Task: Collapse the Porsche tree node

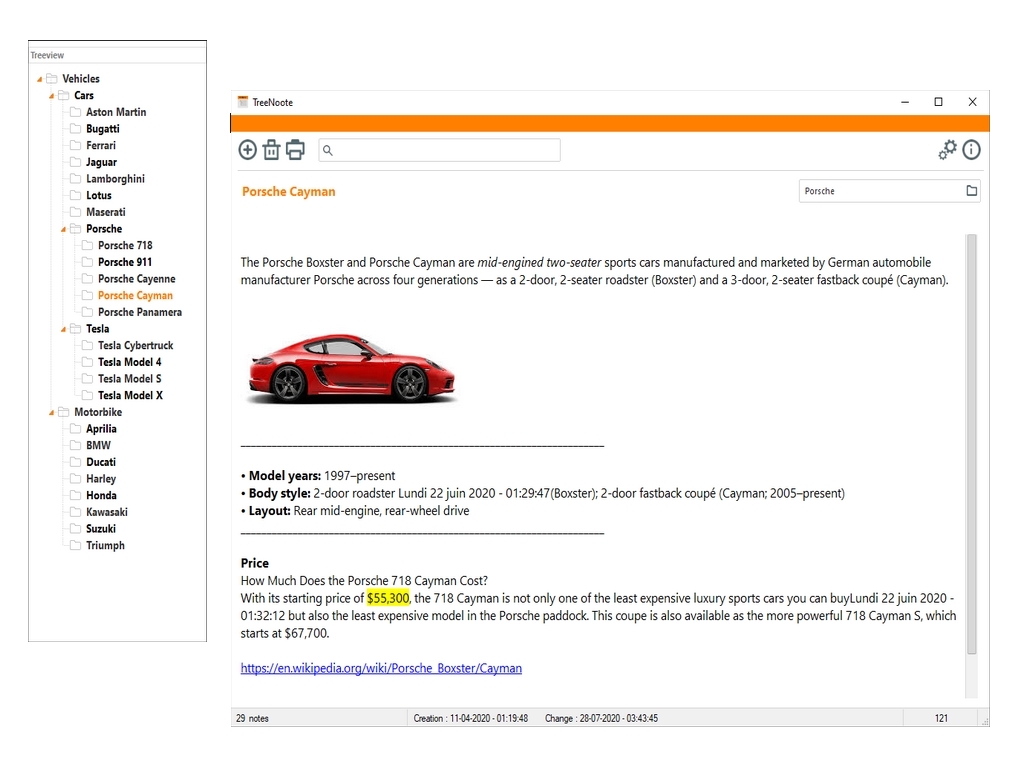Action: (63, 229)
